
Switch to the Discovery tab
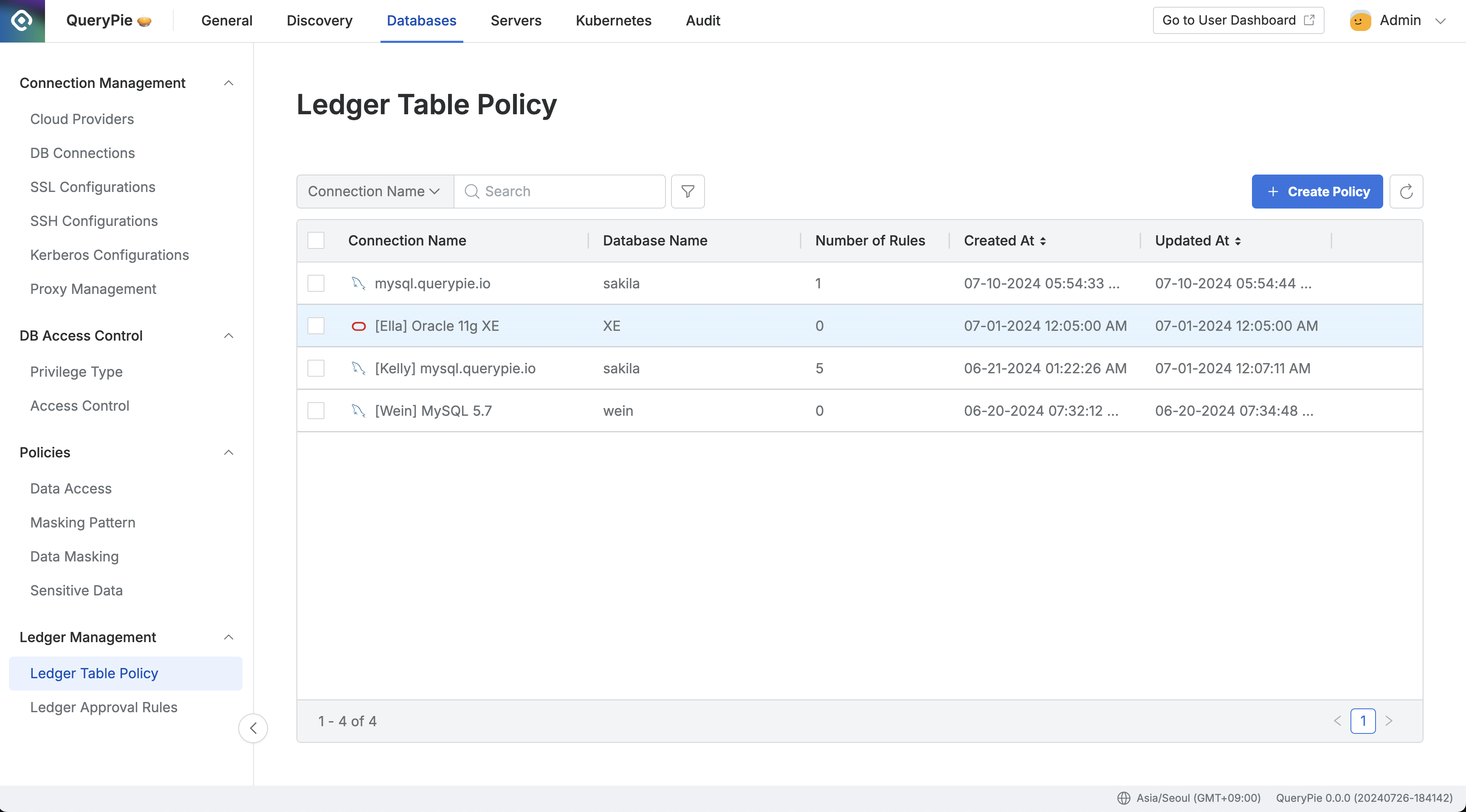pyautogui.click(x=319, y=20)
